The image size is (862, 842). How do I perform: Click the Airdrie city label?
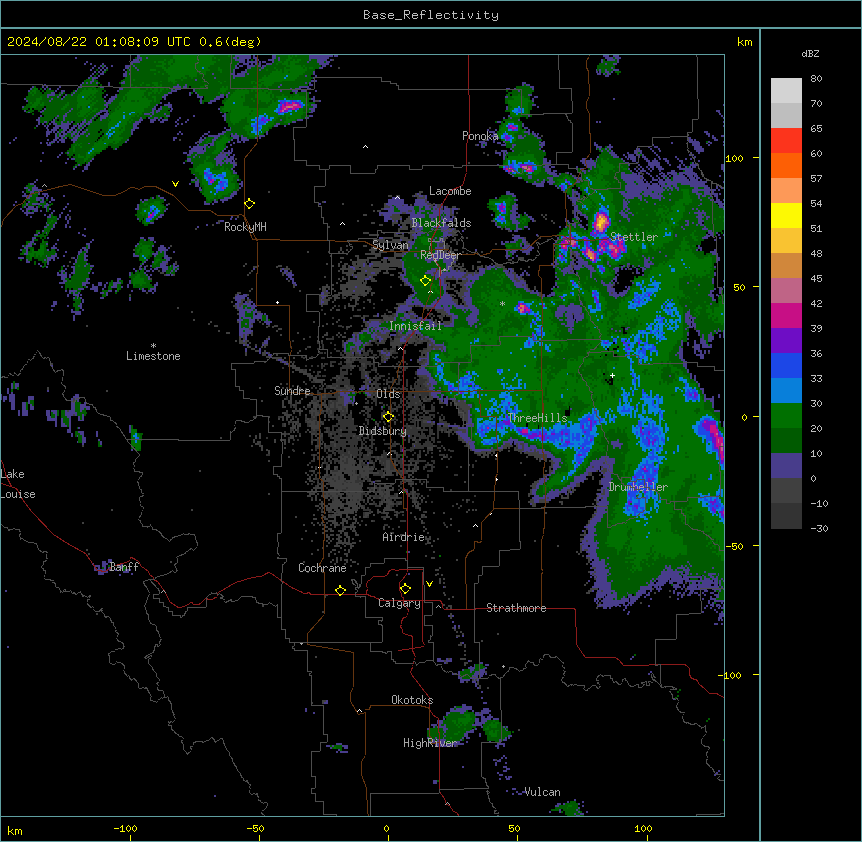click(404, 537)
